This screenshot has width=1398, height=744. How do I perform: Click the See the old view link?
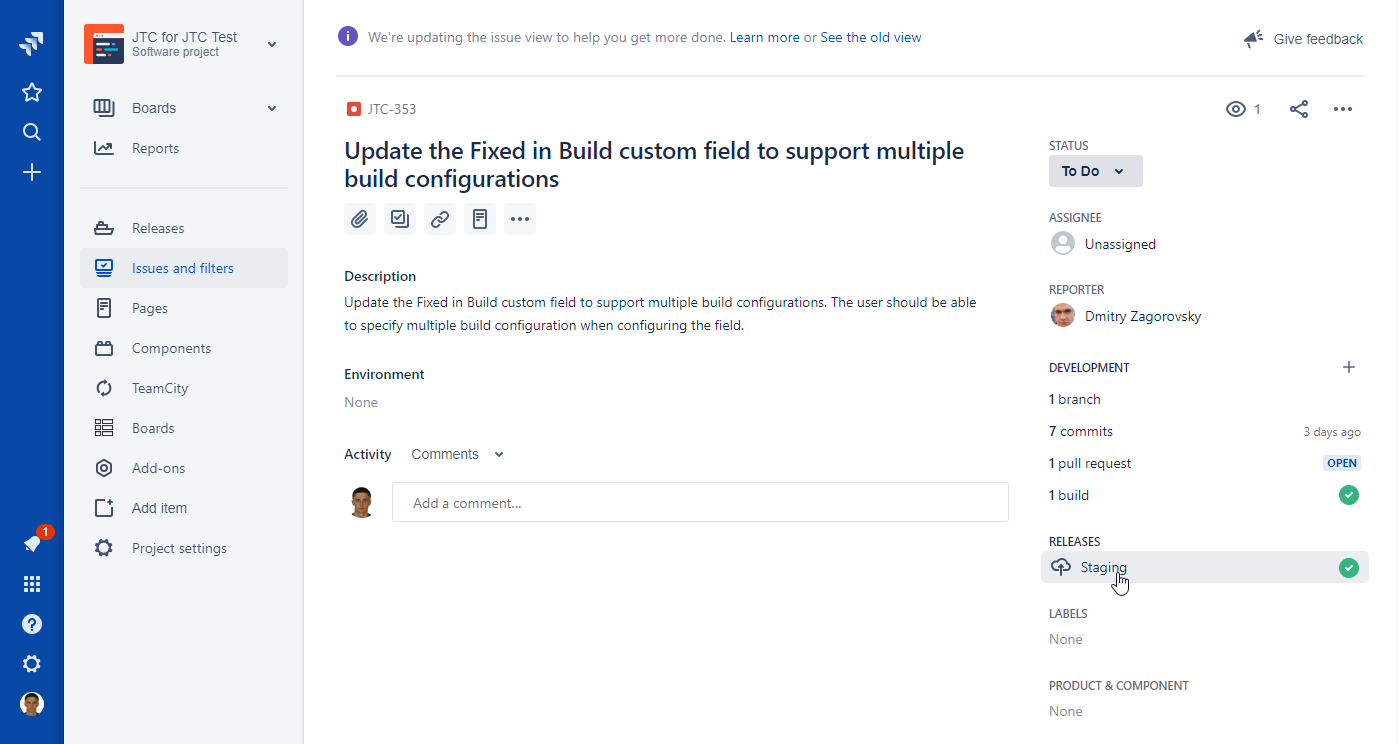click(x=870, y=37)
